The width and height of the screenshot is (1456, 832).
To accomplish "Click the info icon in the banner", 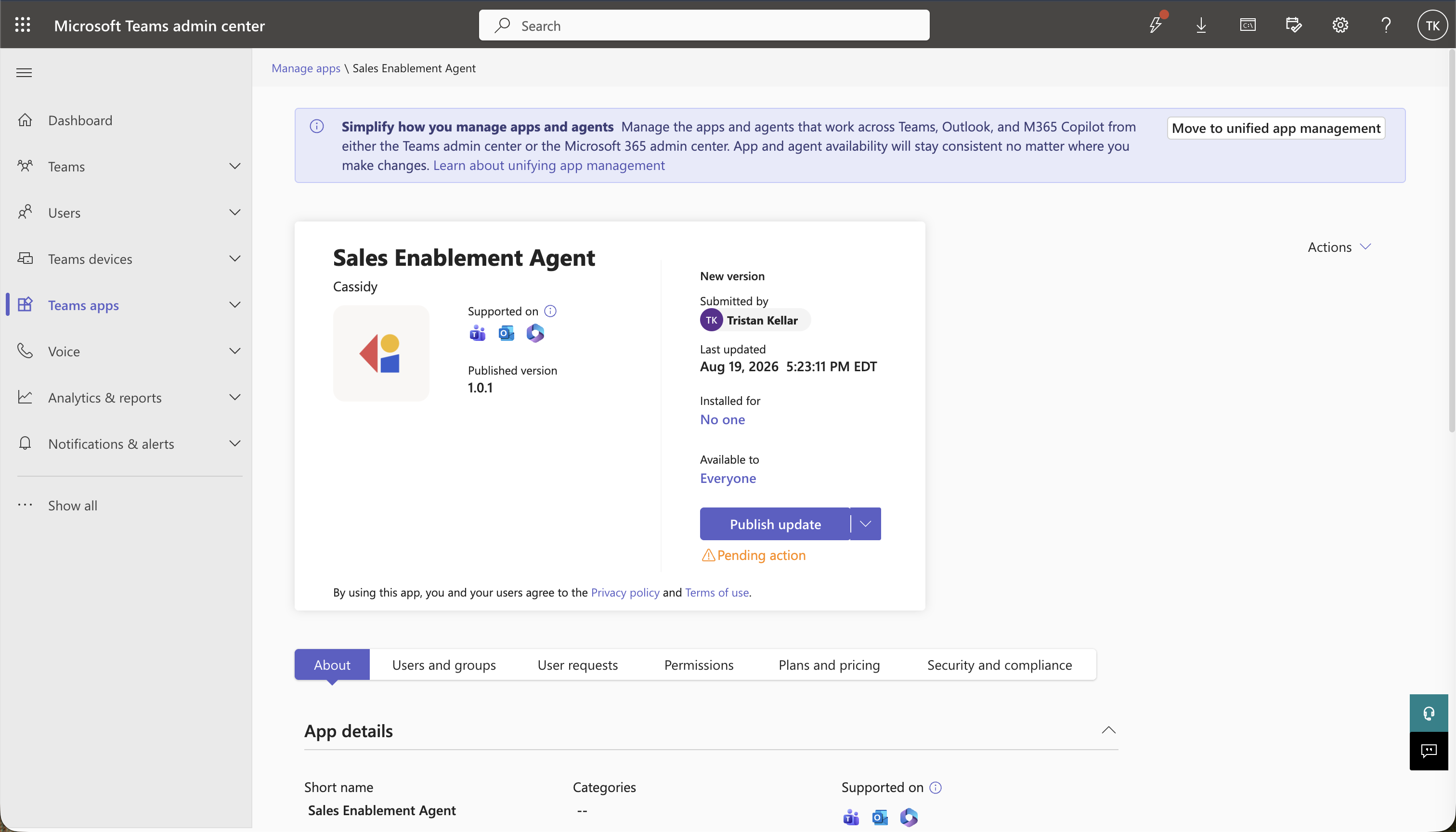I will pos(316,126).
